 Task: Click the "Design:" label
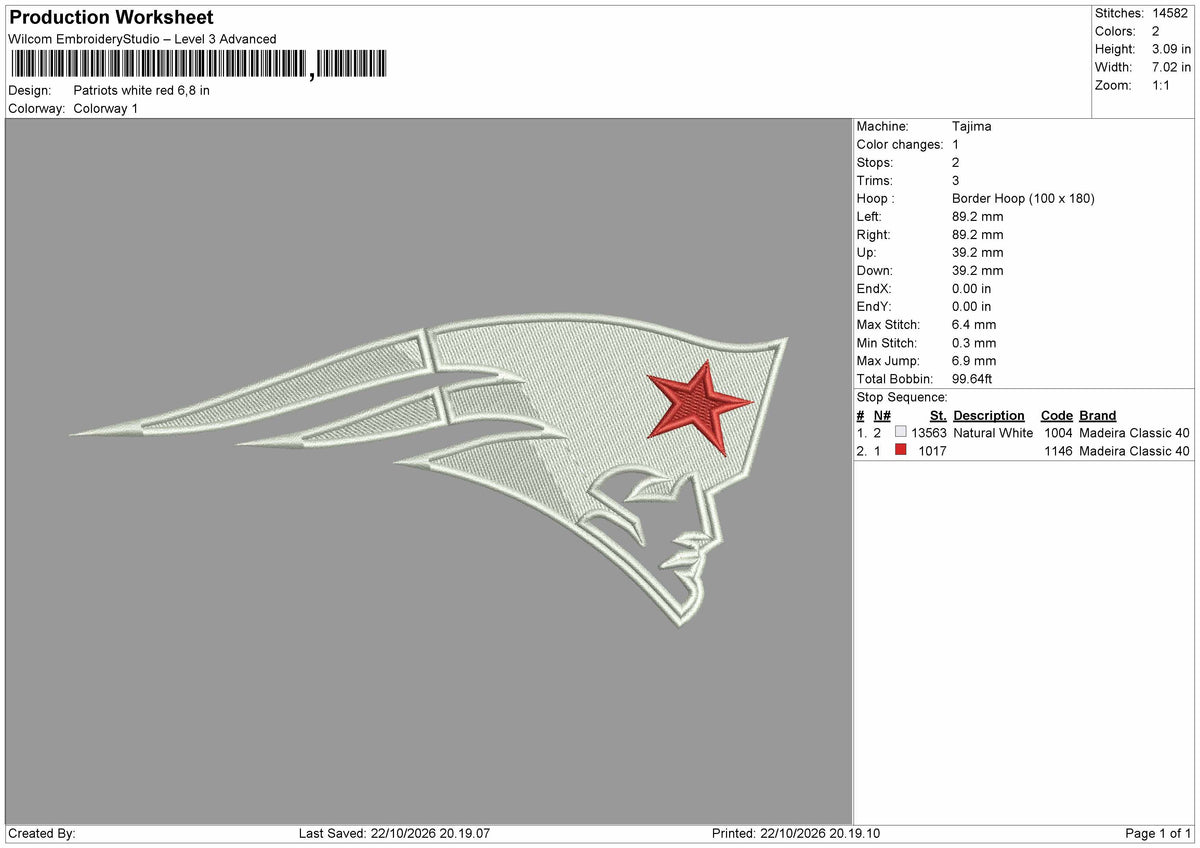[x=28, y=90]
